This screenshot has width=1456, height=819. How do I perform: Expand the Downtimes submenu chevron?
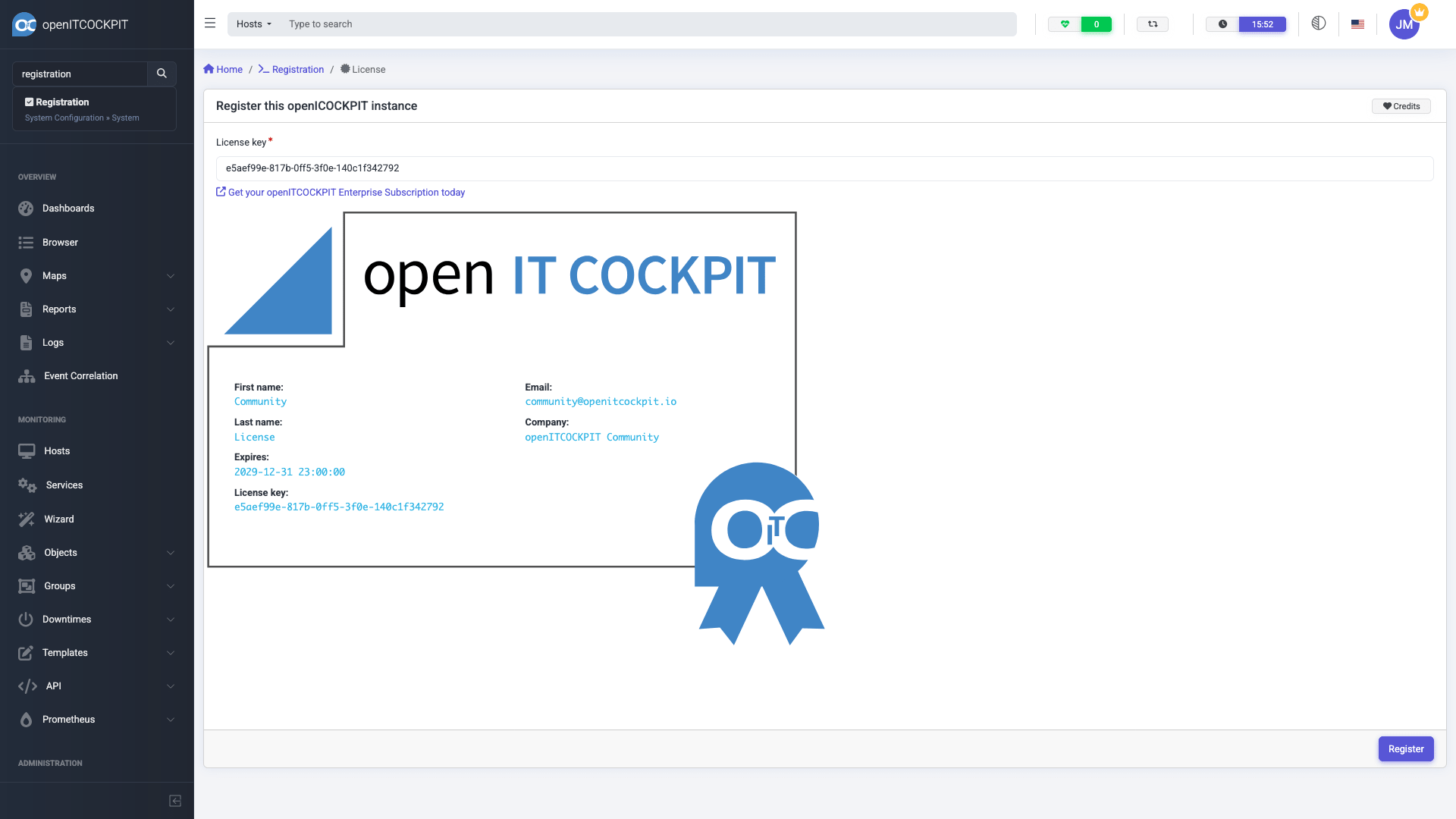171,620
